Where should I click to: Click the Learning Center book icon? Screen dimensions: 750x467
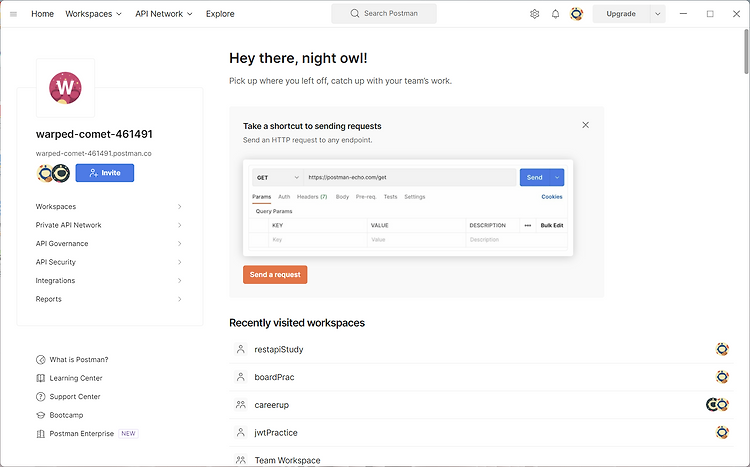click(x=41, y=378)
